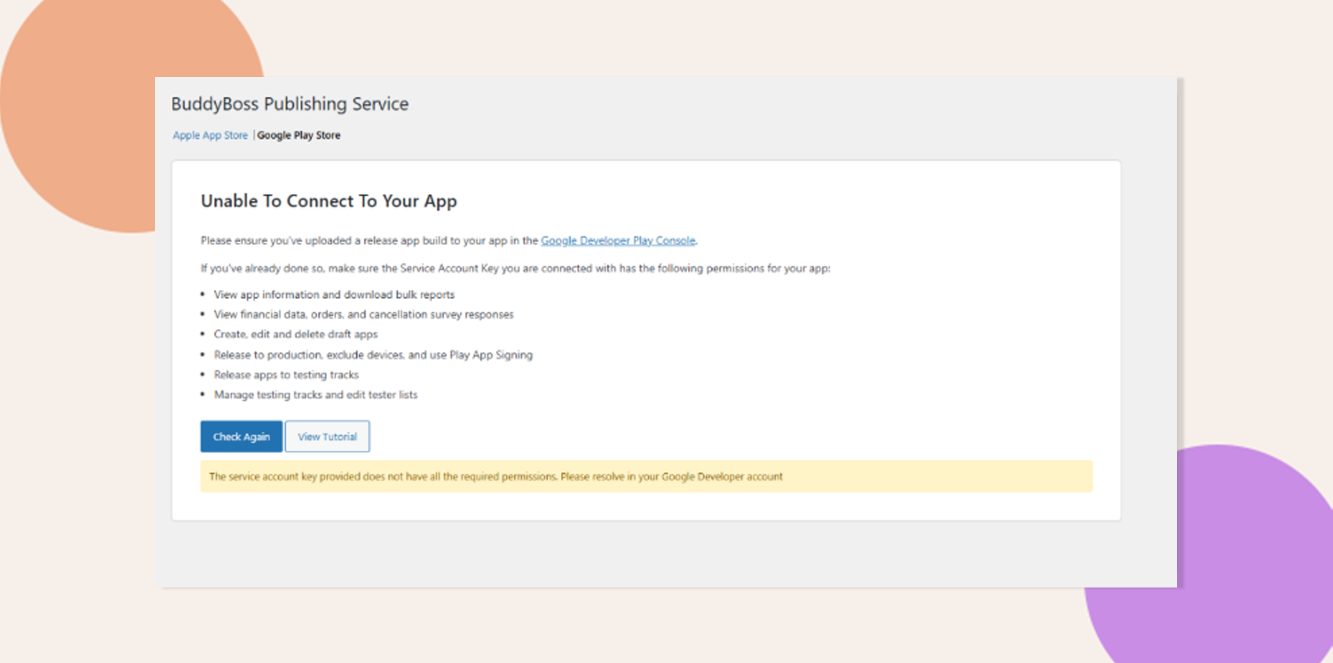1333x663 pixels.
Task: Select the Google Play Store tab
Action: click(299, 135)
